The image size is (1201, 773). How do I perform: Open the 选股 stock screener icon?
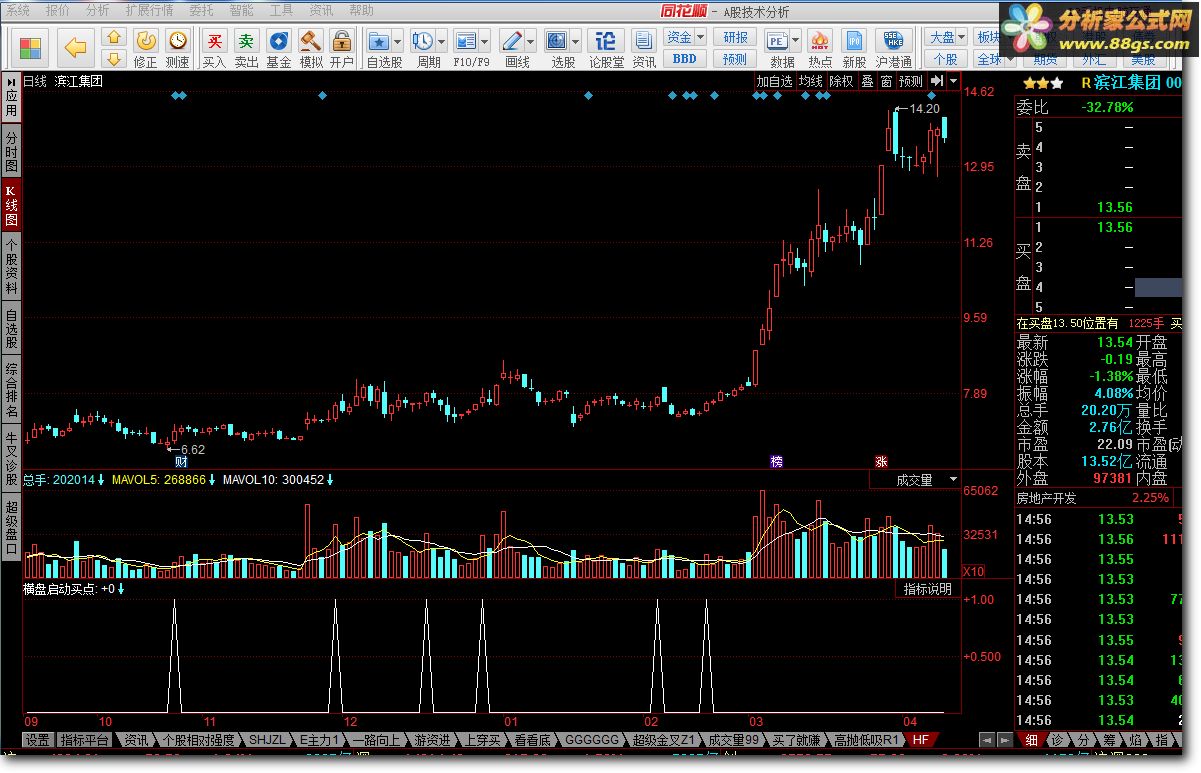[x=556, y=41]
